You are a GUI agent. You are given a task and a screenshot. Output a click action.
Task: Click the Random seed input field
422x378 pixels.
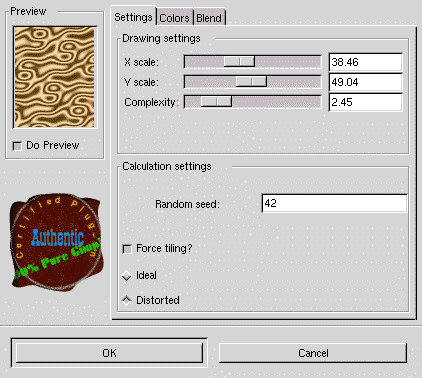(x=334, y=203)
